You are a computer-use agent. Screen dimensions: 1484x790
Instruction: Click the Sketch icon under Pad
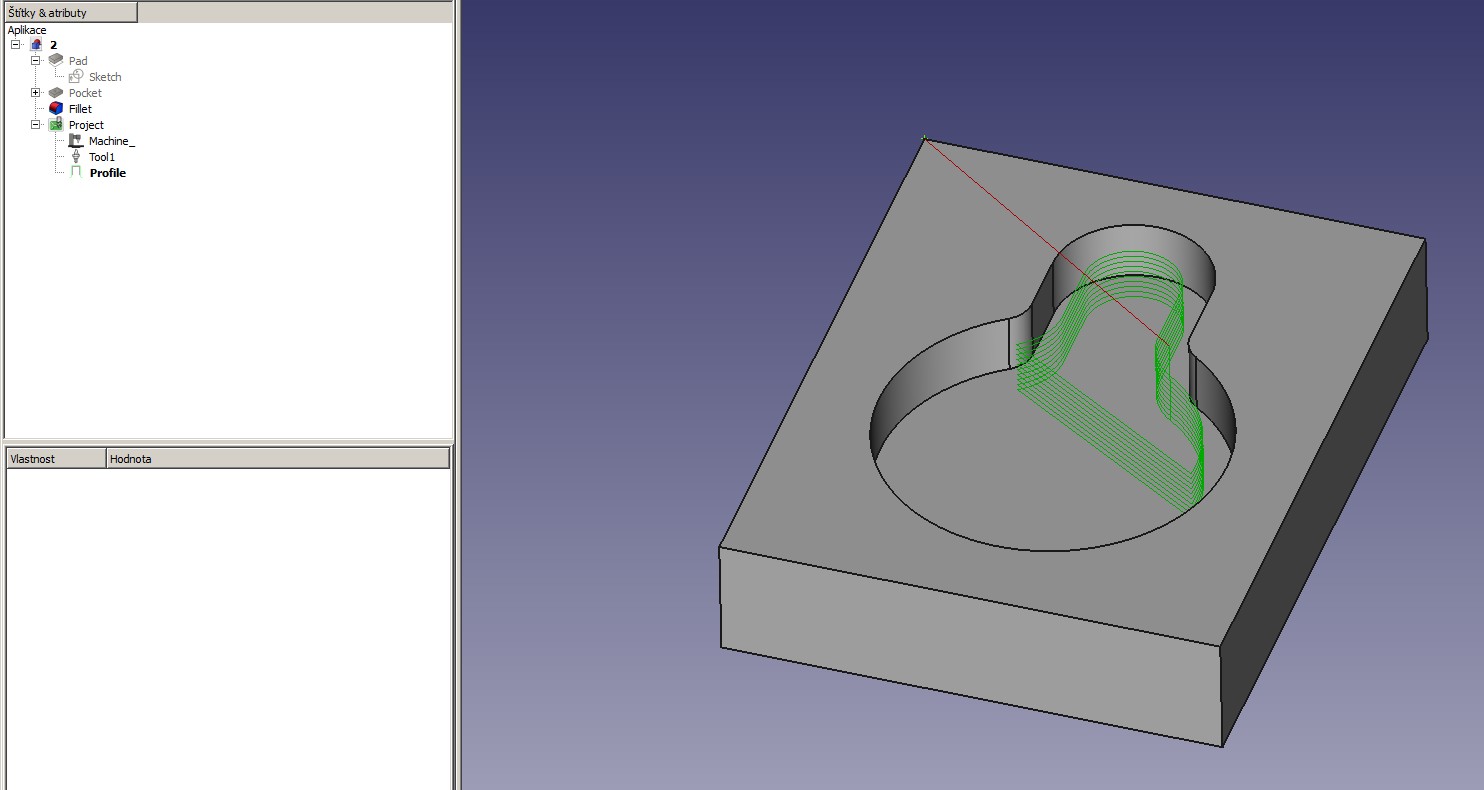coord(76,77)
